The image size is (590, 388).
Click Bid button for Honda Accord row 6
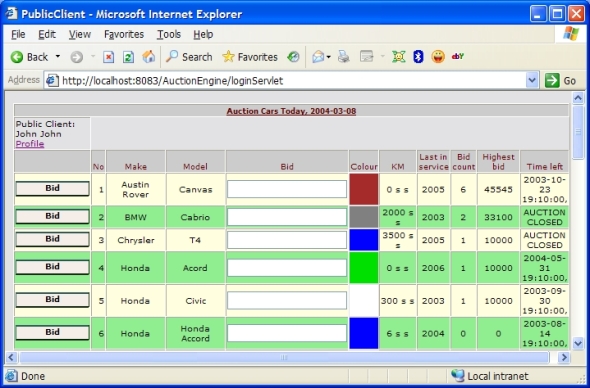click(x=52, y=332)
